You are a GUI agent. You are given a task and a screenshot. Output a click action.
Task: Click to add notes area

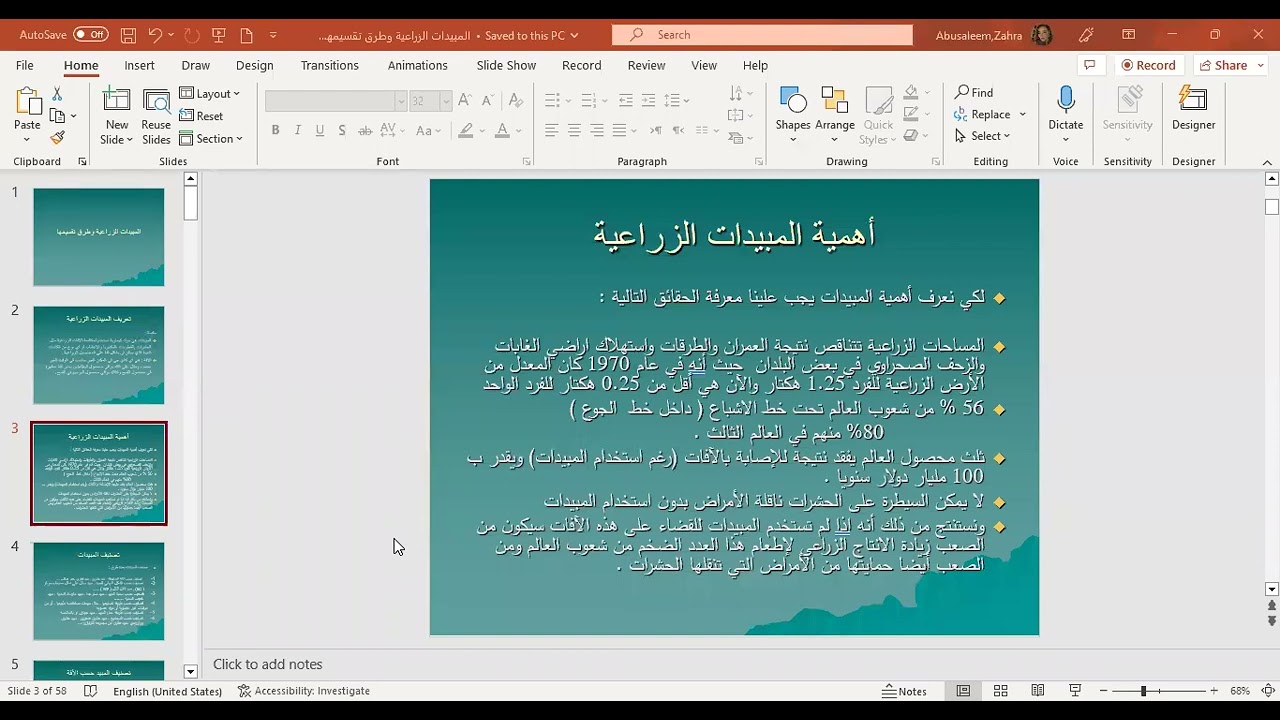tap(268, 664)
